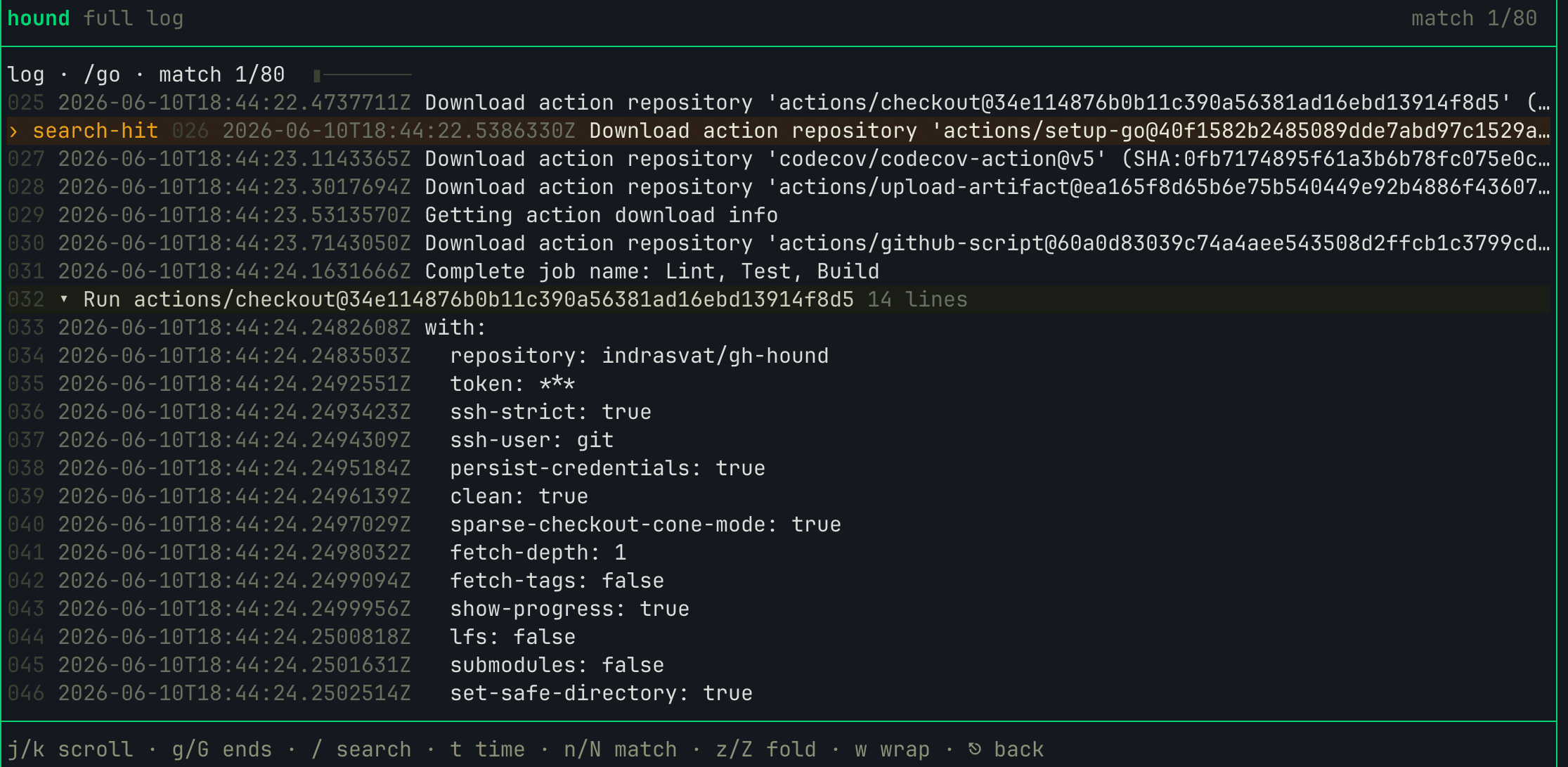Select line 028 upload-artifact download entry
This screenshot has width=1568, height=767.
point(779,187)
